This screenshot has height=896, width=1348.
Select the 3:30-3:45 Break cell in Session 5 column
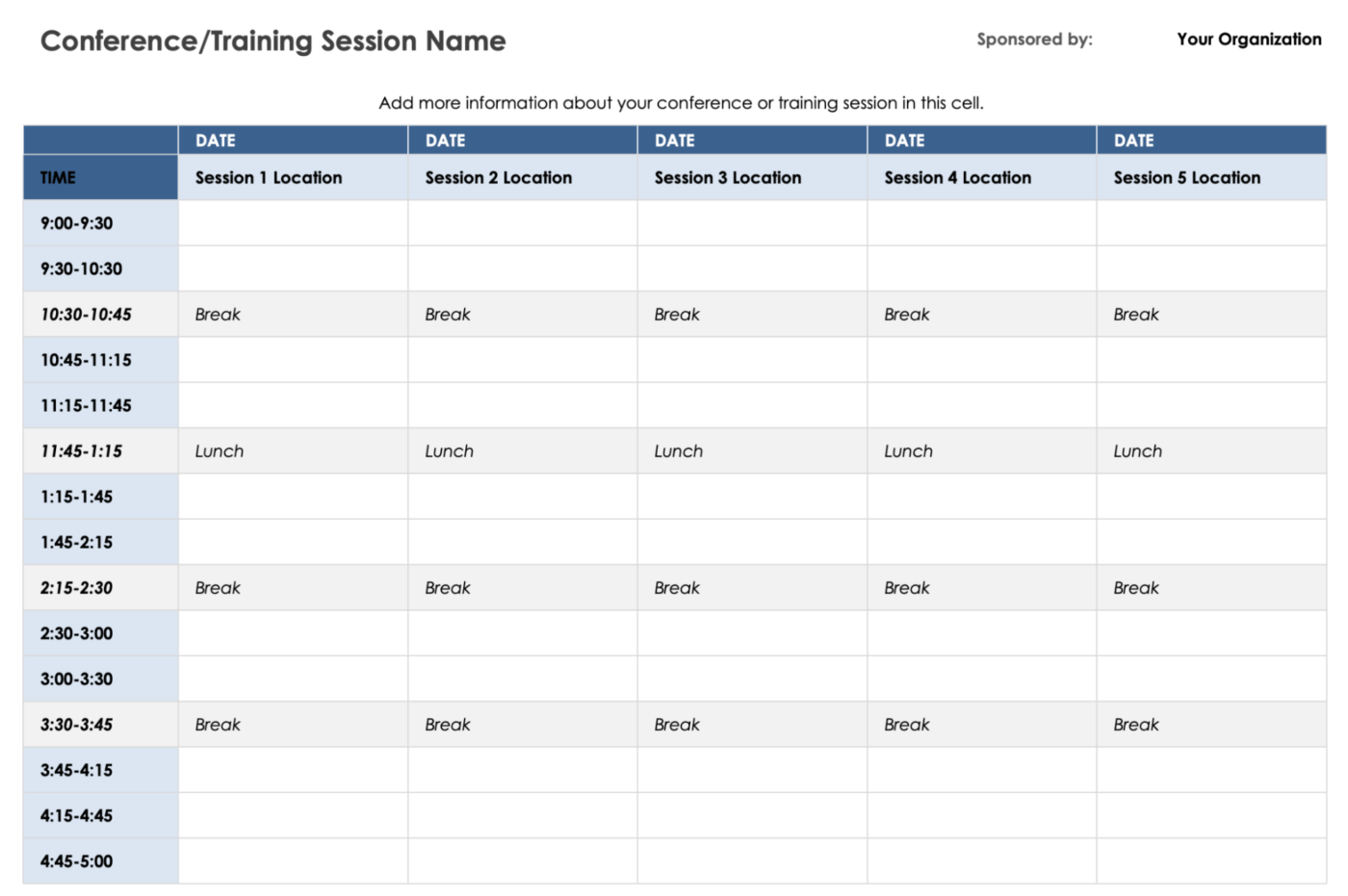click(x=1210, y=725)
